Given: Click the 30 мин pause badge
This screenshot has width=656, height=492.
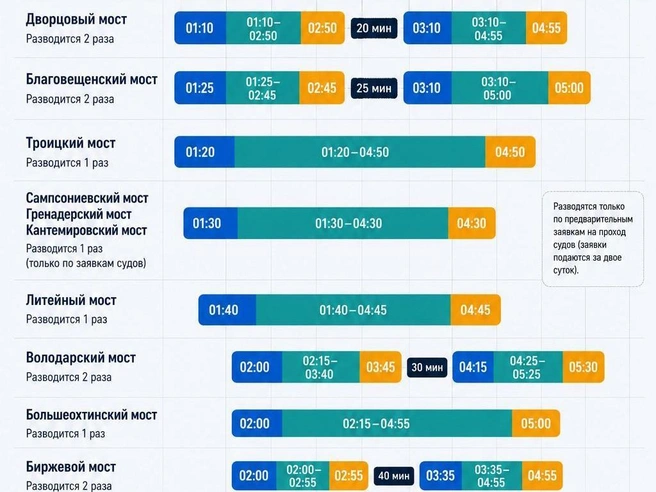Looking at the screenshot, I should (x=427, y=367).
